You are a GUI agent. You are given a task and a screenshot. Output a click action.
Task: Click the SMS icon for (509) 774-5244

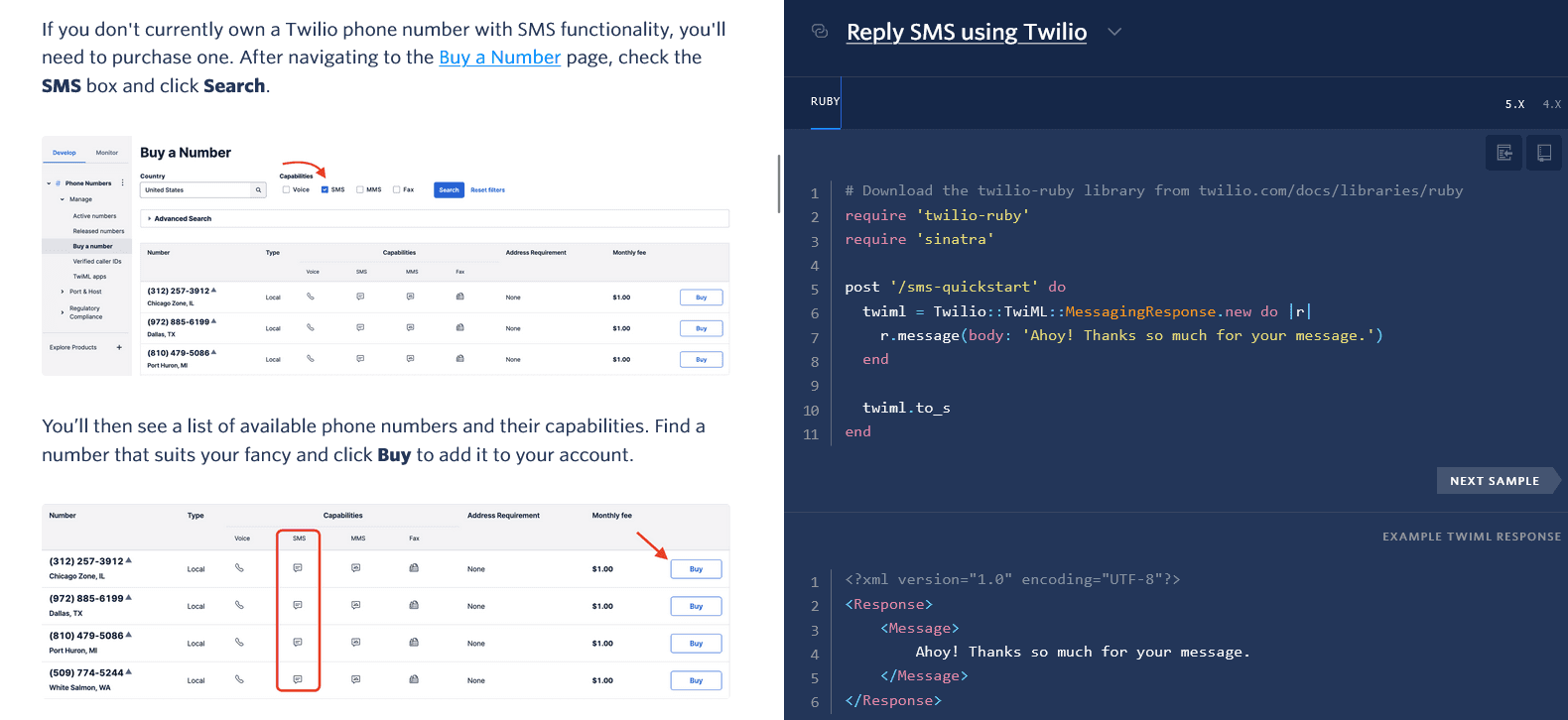(298, 679)
